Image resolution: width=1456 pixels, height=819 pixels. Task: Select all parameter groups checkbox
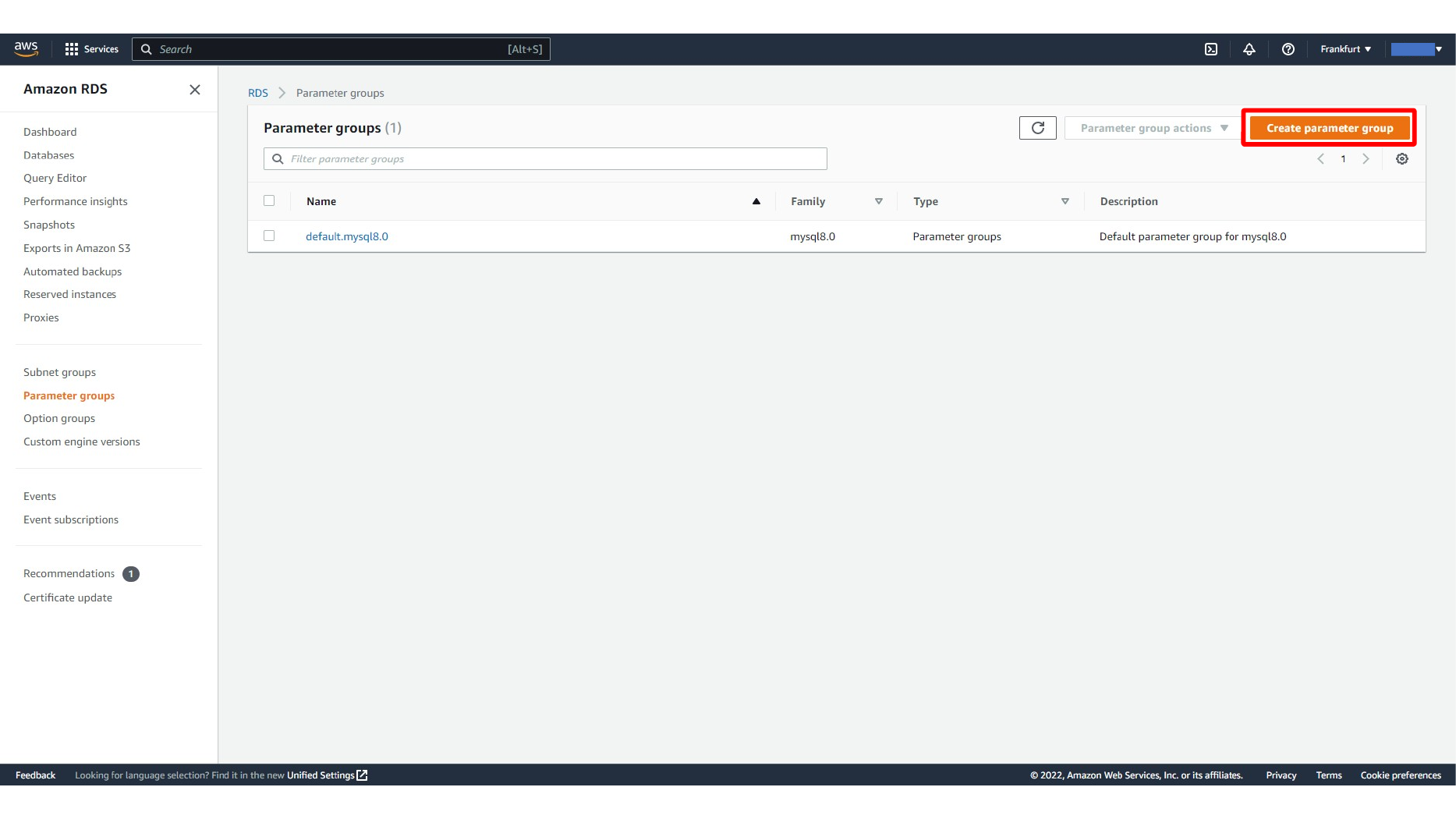pyautogui.click(x=269, y=200)
